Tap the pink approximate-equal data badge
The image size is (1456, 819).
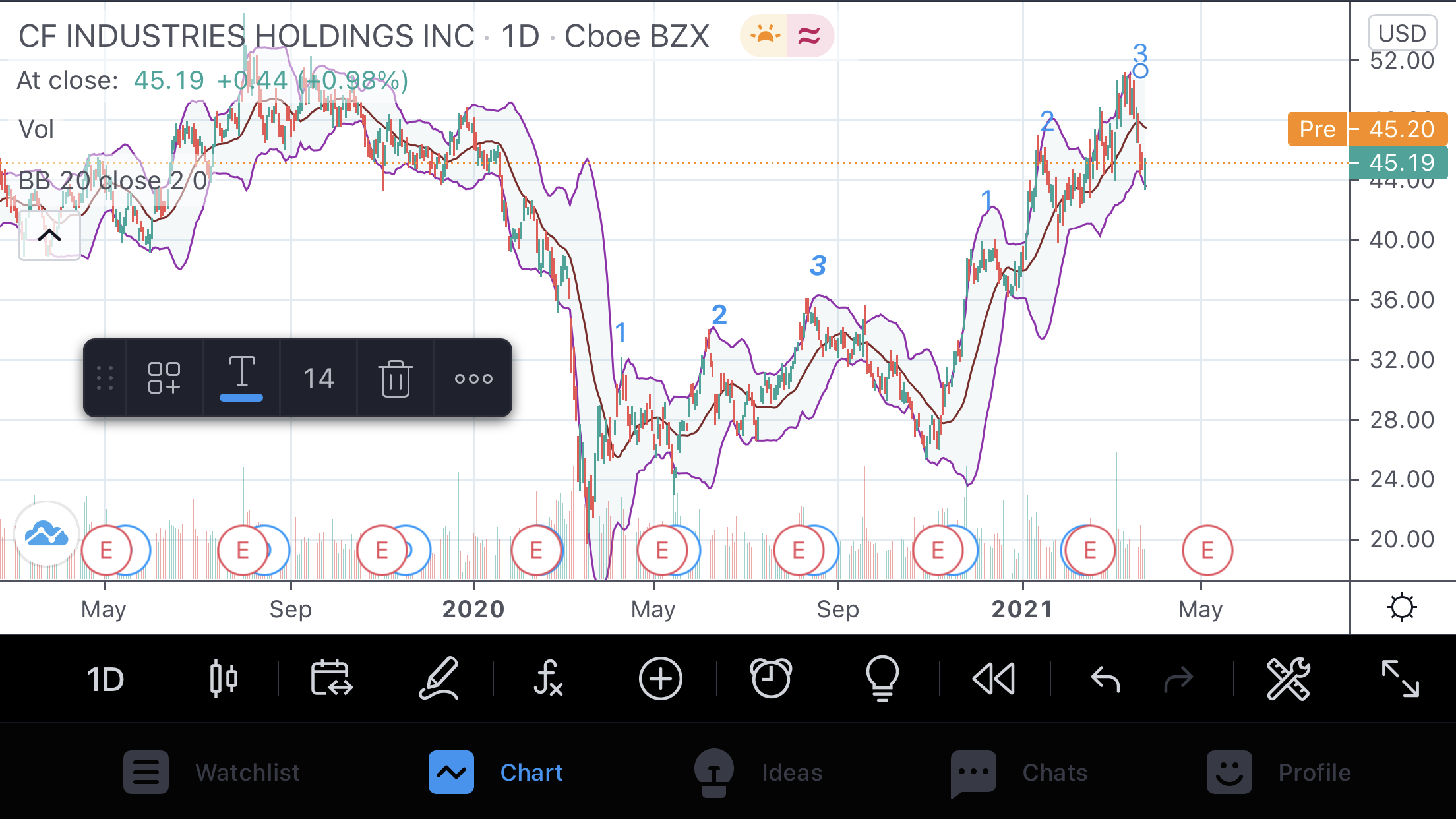(x=810, y=36)
